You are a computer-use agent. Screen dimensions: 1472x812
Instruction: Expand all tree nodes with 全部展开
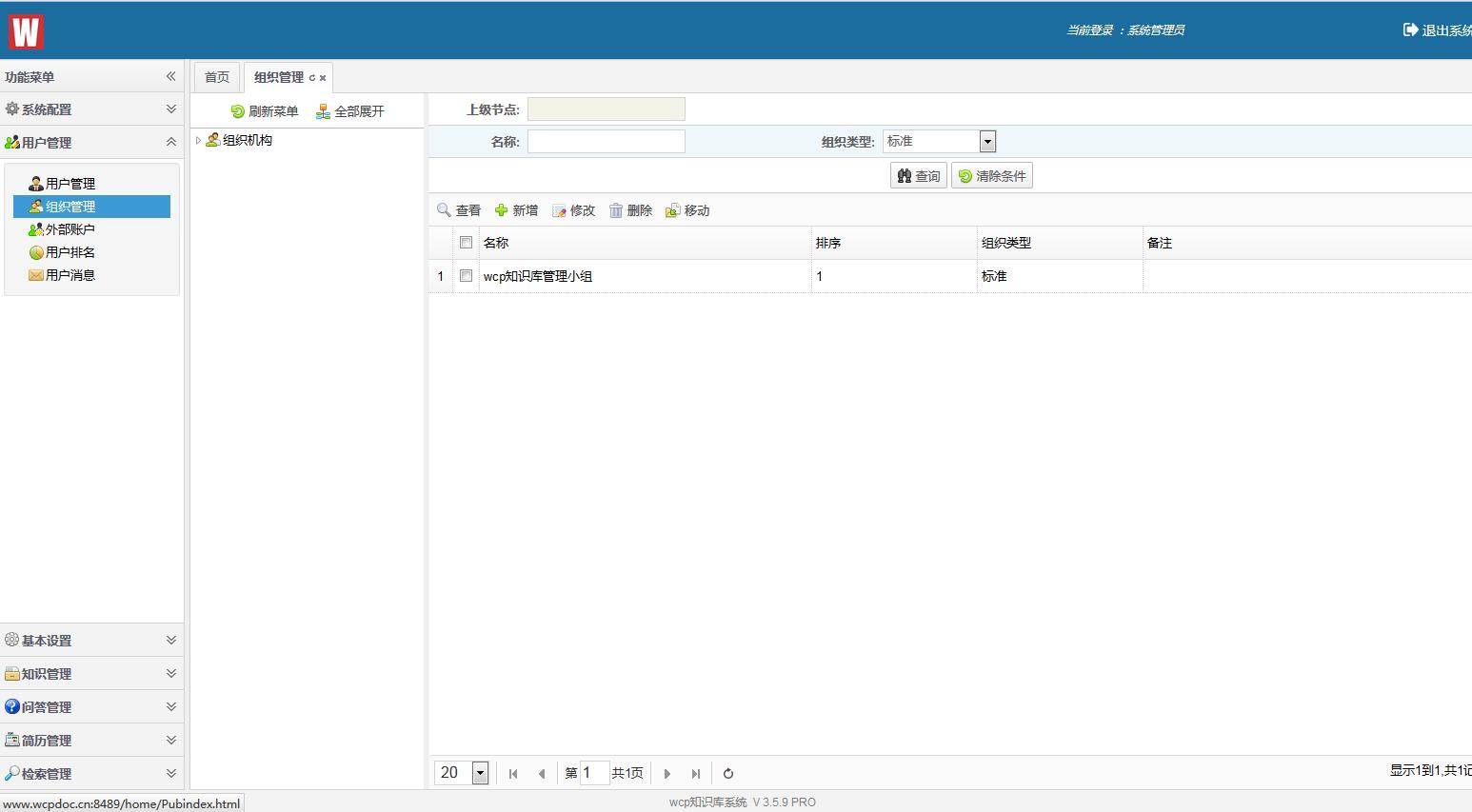point(350,111)
